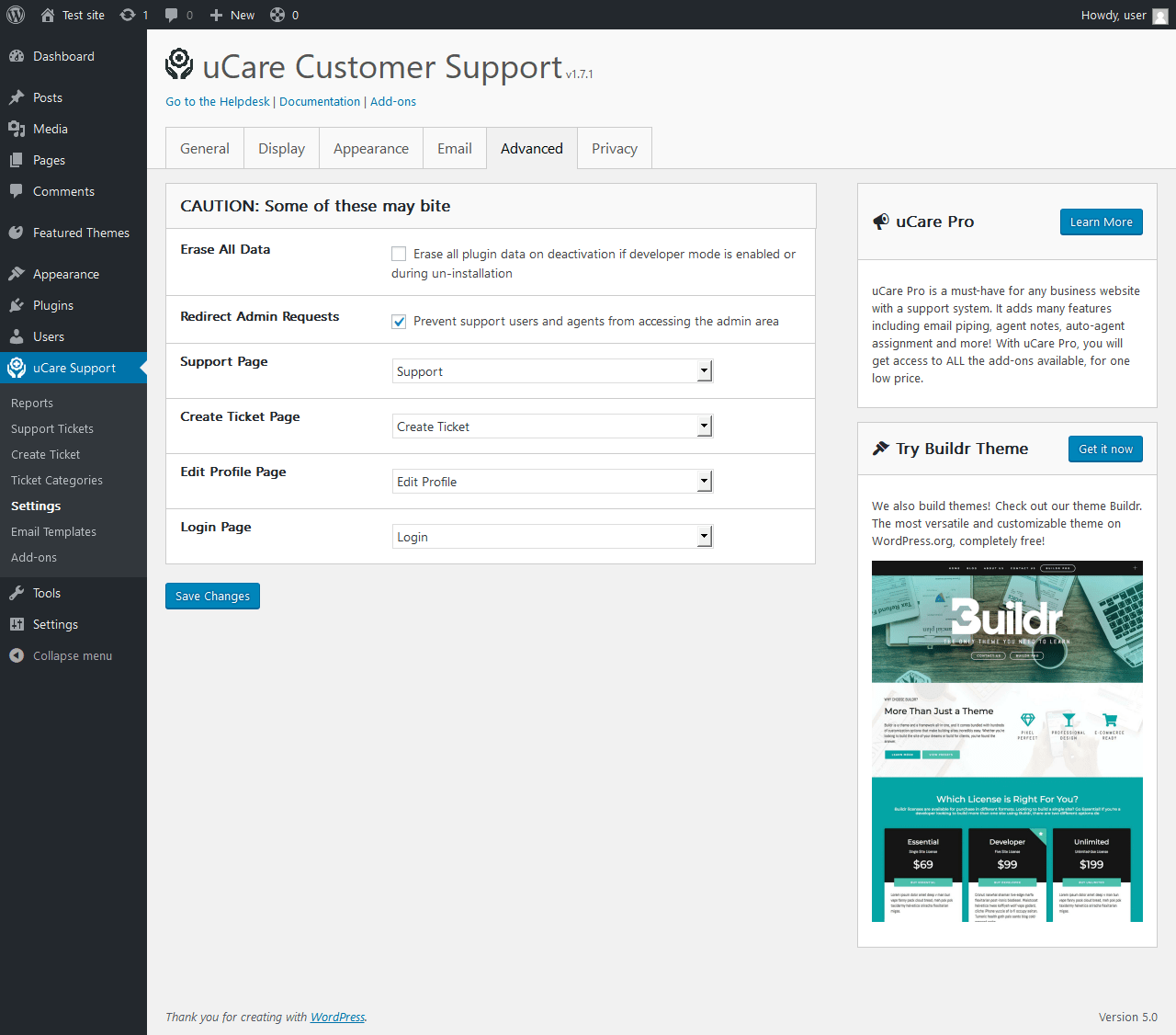Open Reports in the uCare submenu
This screenshot has width=1176, height=1035.
(32, 403)
